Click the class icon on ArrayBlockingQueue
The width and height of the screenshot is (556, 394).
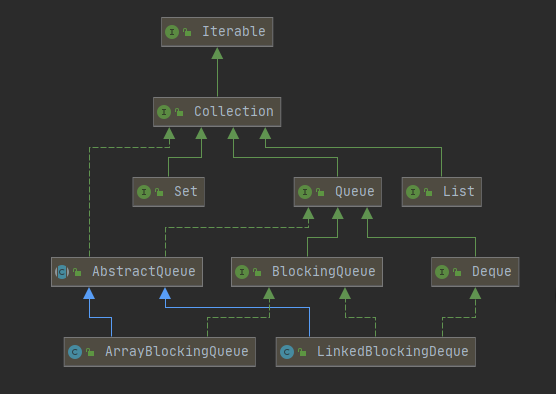click(x=75, y=352)
